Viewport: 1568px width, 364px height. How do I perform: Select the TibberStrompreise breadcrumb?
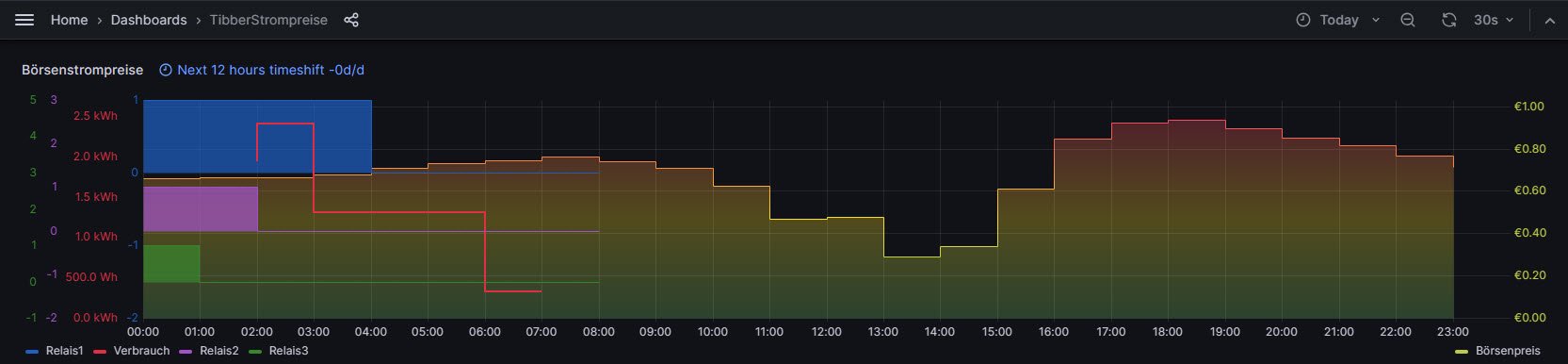click(268, 20)
